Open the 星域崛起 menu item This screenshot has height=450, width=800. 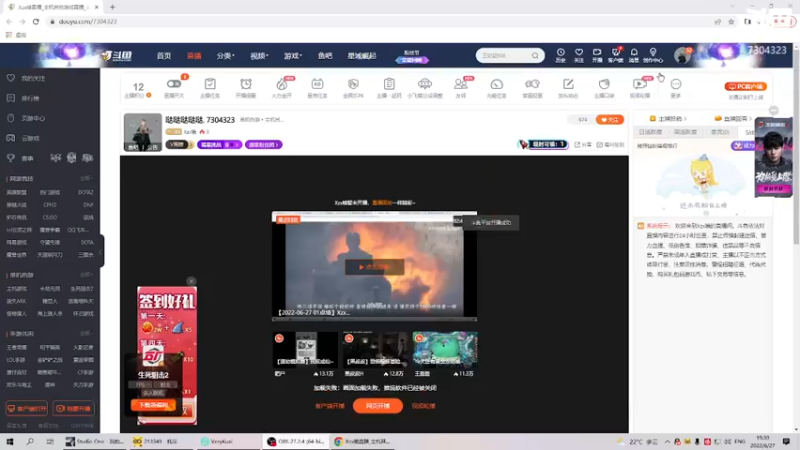362,56
